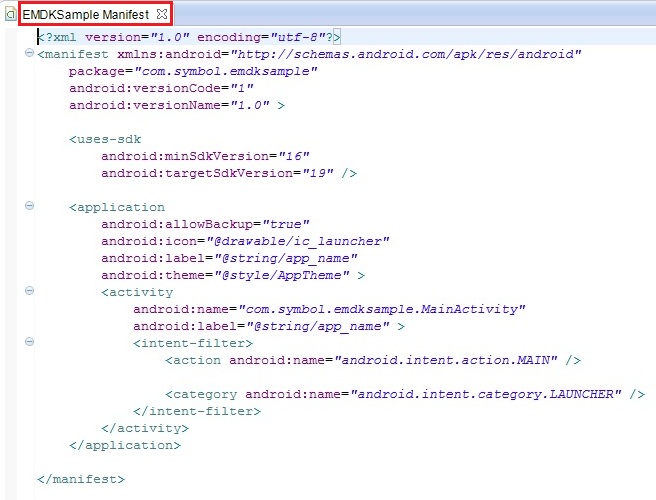This screenshot has height=500, width=656.
Task: Click the MainActivity android:name line
Action: tap(329, 309)
